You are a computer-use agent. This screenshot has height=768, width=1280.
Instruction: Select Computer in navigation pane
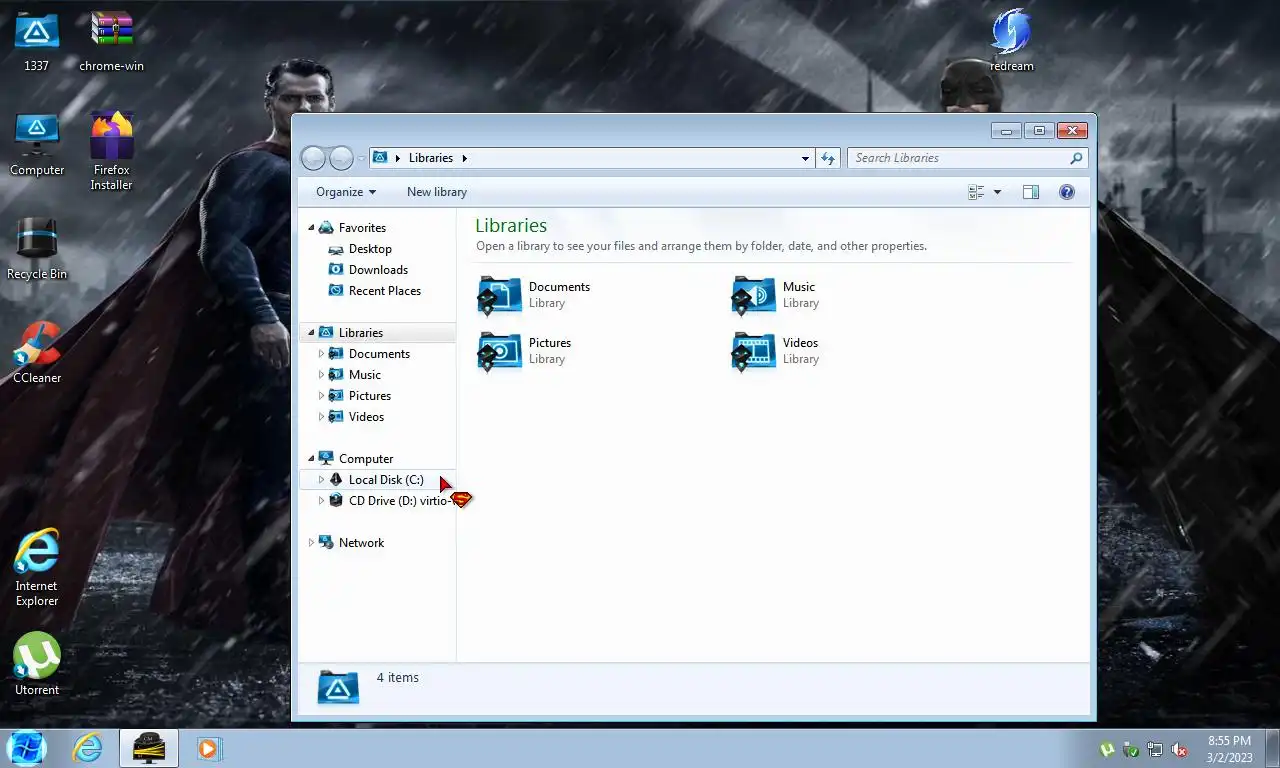click(366, 459)
